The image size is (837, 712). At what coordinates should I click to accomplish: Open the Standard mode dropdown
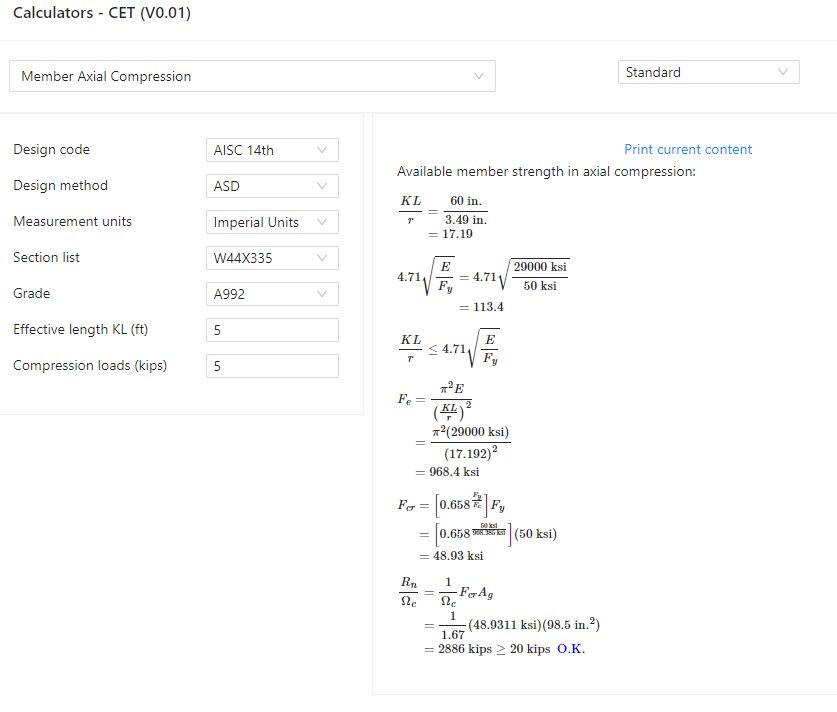(x=708, y=72)
